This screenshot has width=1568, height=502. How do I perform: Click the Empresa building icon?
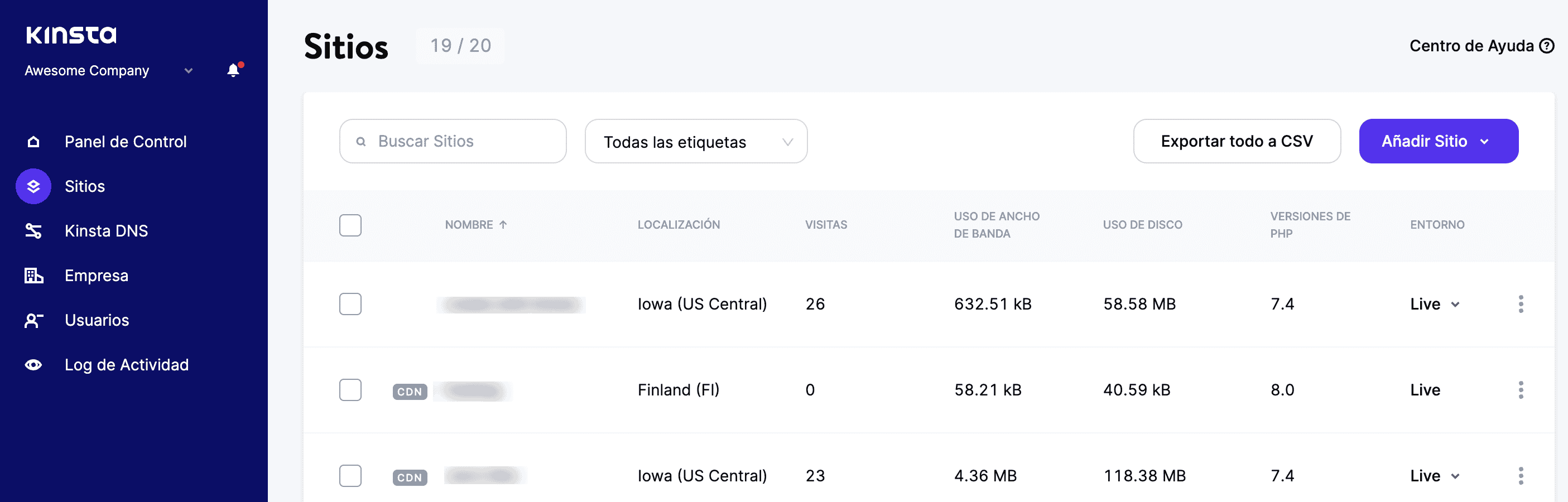[33, 276]
